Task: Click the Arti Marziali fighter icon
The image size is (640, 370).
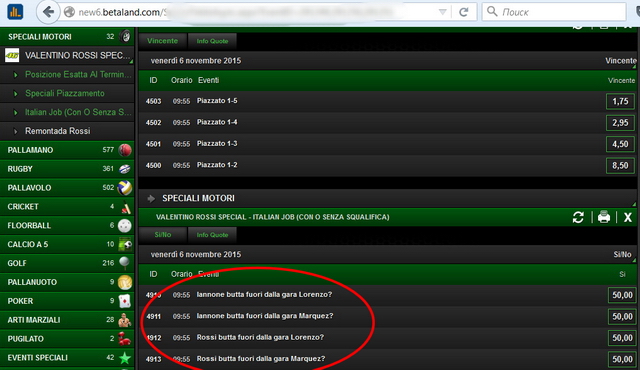Action: click(x=125, y=320)
